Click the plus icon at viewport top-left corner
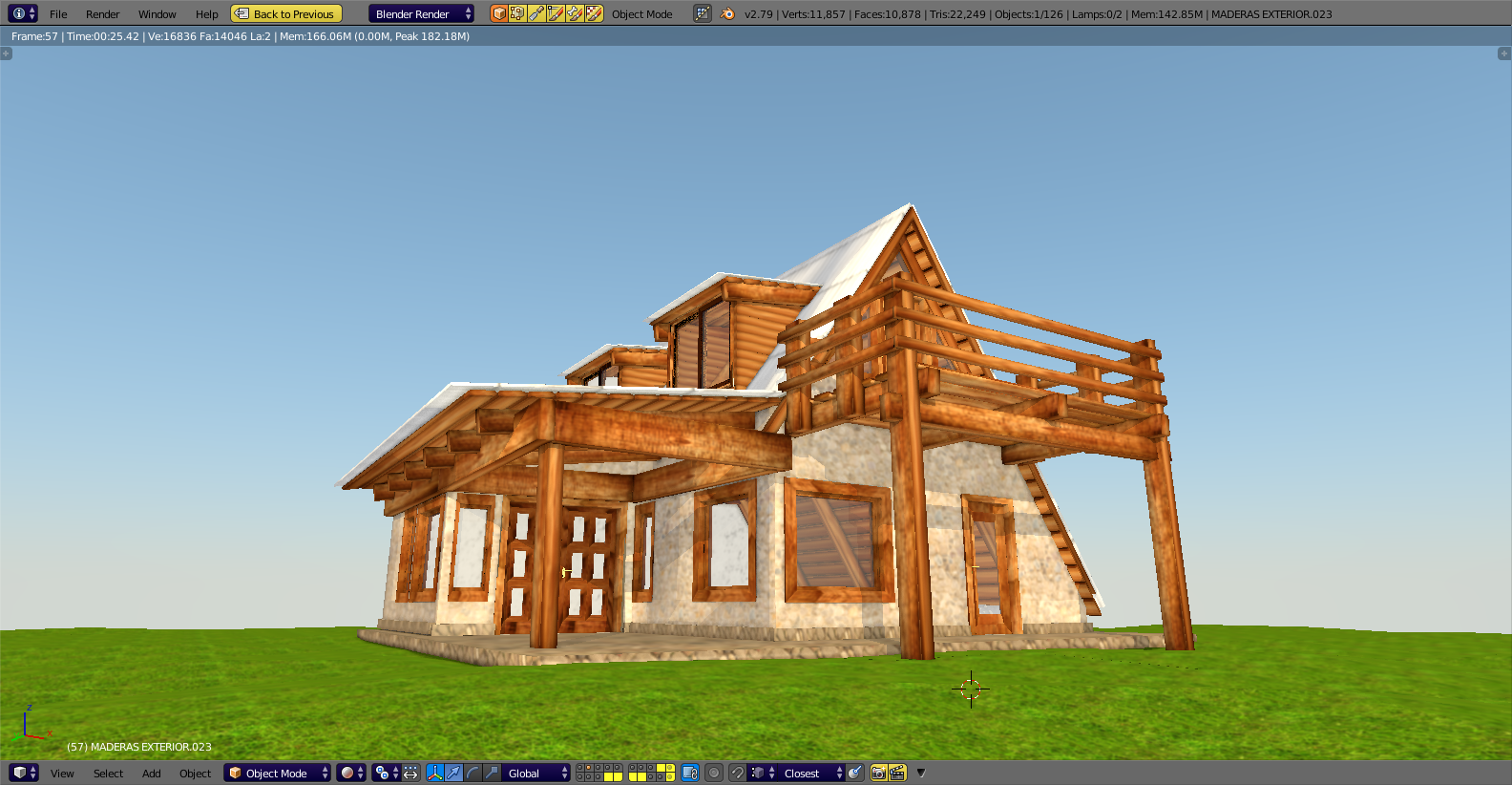This screenshot has width=1512, height=785. [x=6, y=53]
